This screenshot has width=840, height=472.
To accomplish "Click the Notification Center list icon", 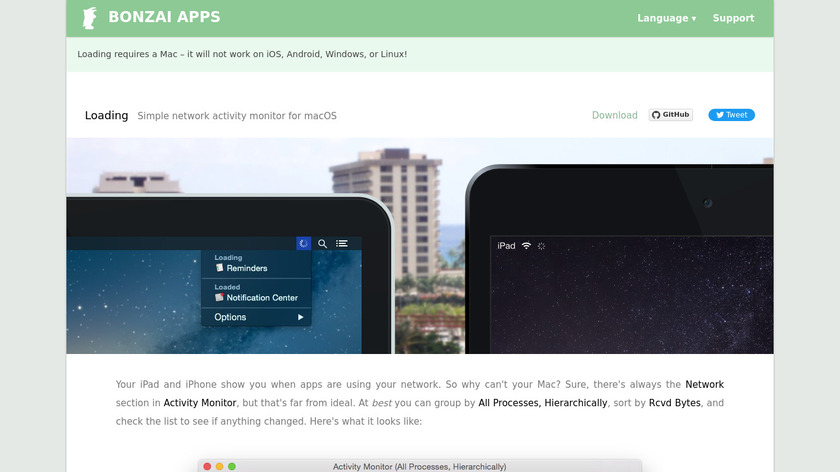I will [342, 244].
